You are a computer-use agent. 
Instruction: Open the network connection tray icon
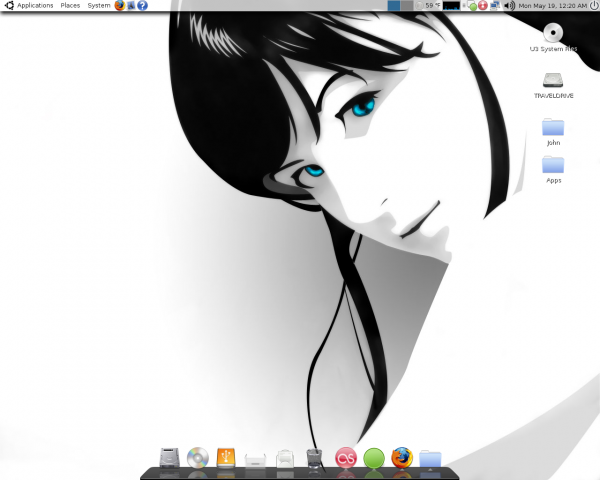click(x=495, y=5)
